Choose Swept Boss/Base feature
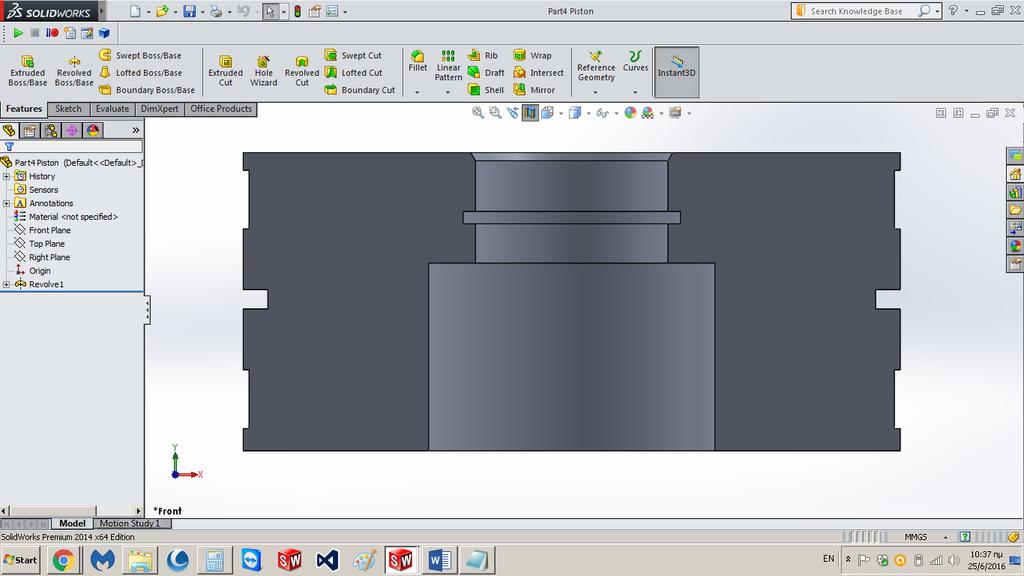Screen dimensions: 1024x576 click(140, 56)
